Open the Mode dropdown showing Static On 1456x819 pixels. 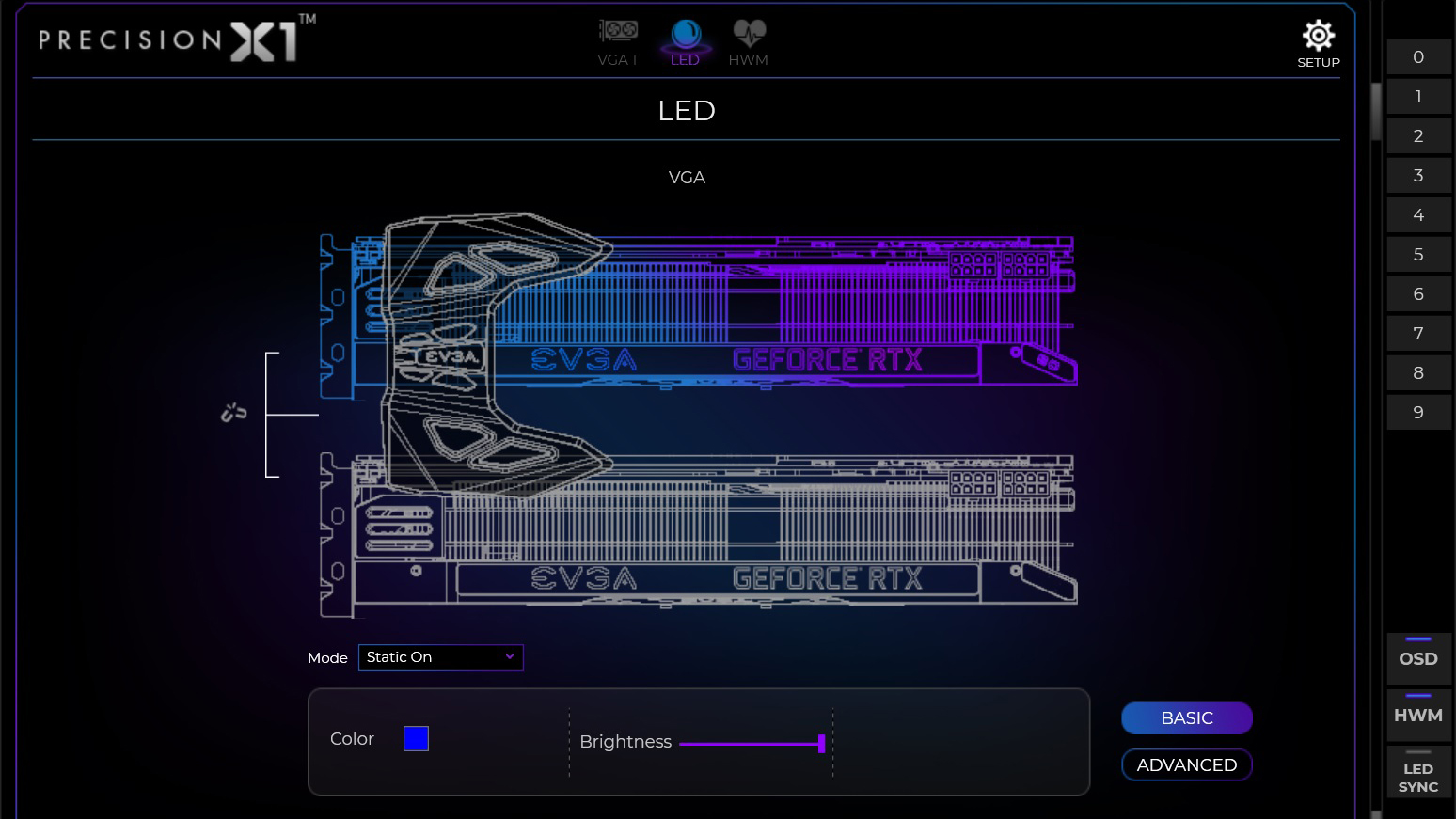(440, 657)
